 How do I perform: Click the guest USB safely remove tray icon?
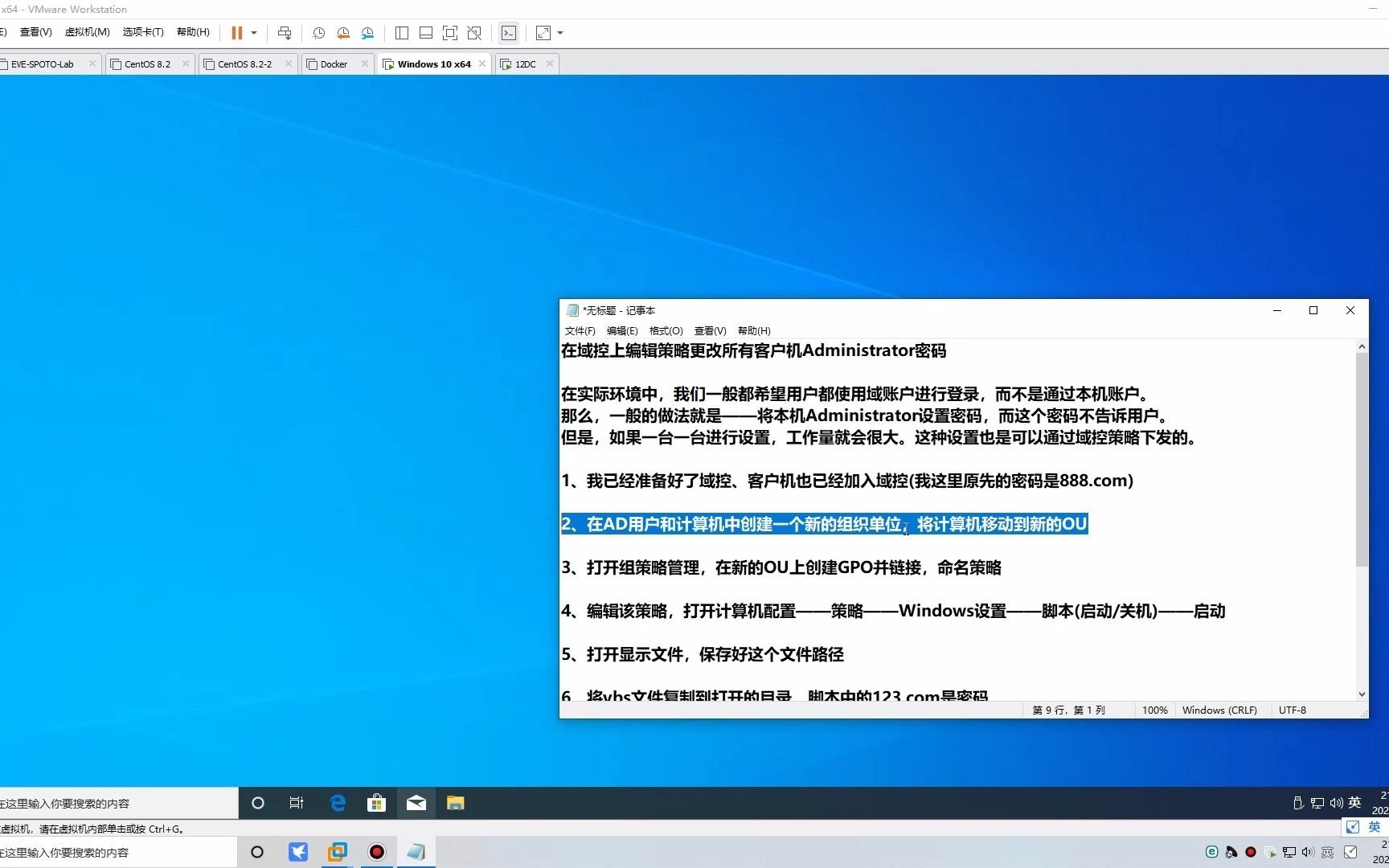tap(1298, 803)
